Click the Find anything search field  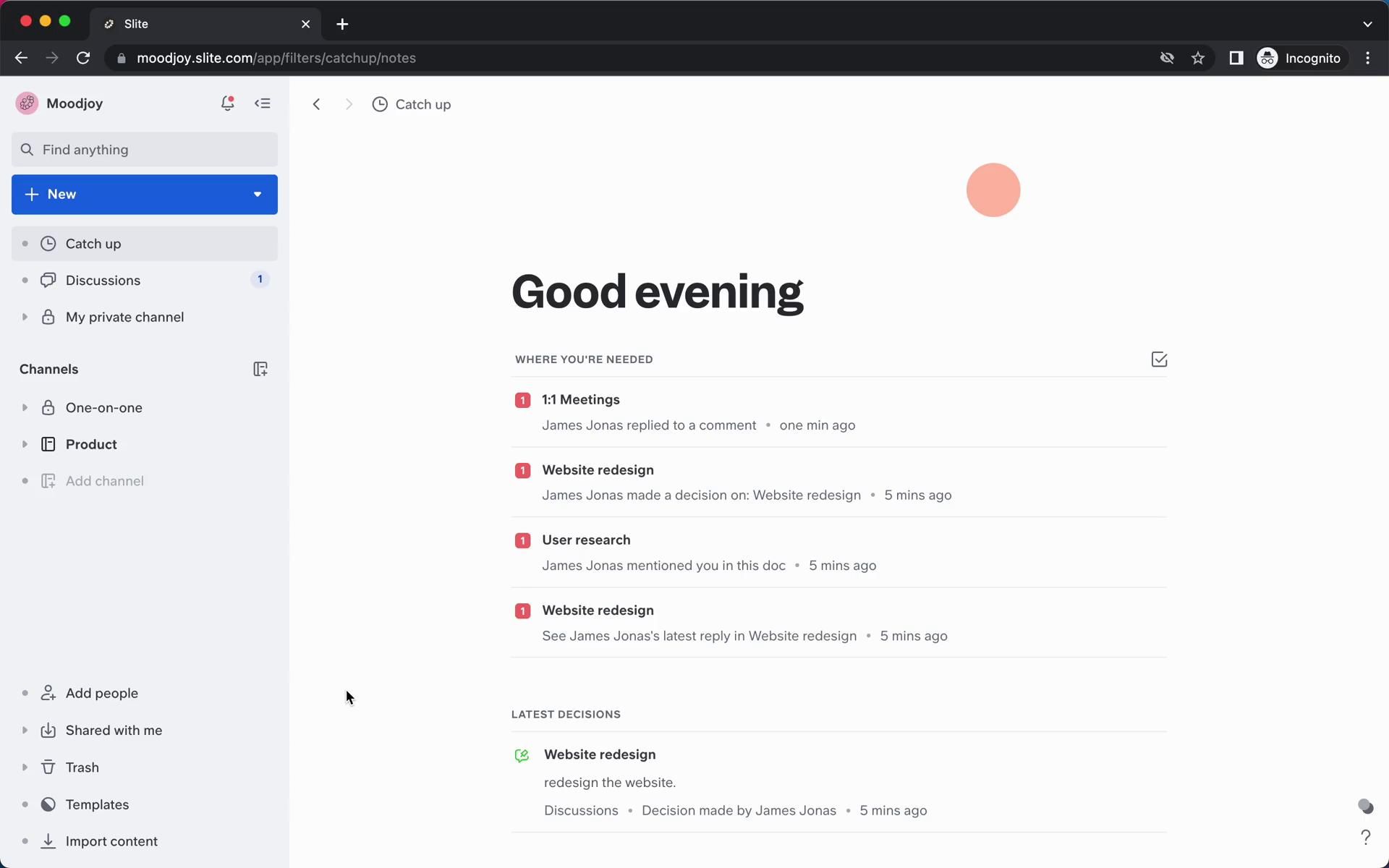(145, 150)
